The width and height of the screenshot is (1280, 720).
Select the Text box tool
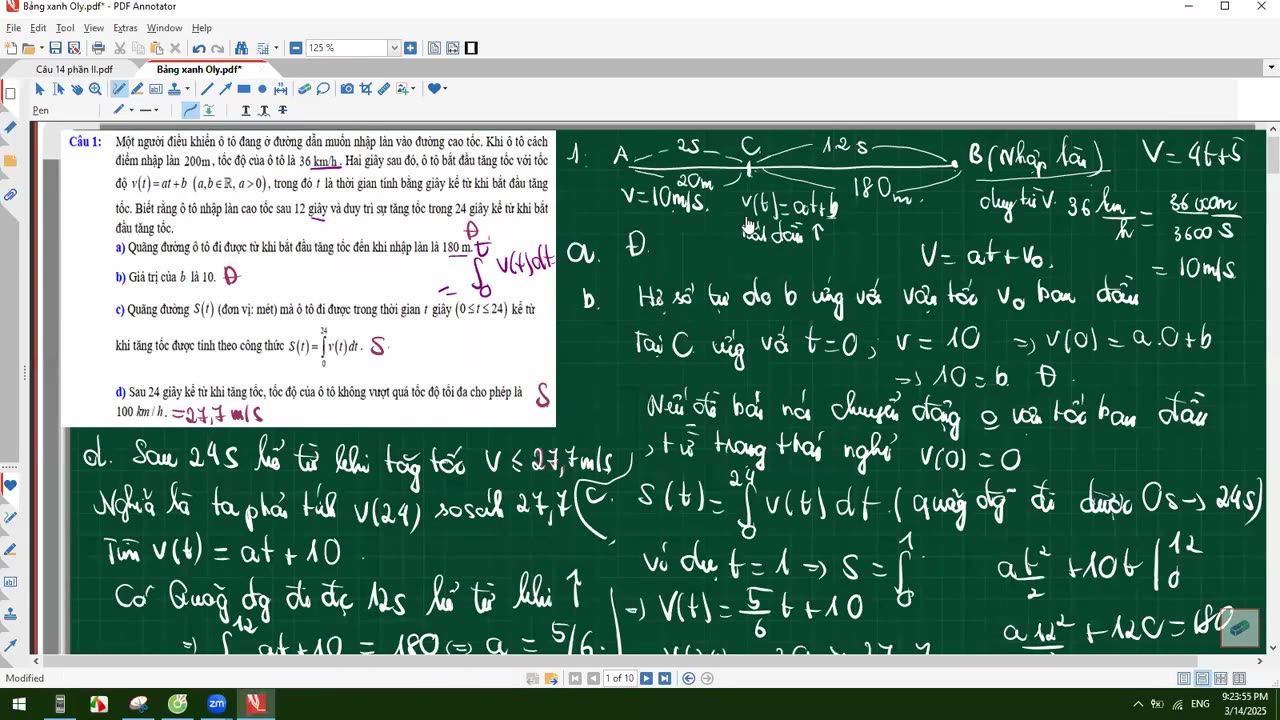pyautogui.click(x=156, y=89)
